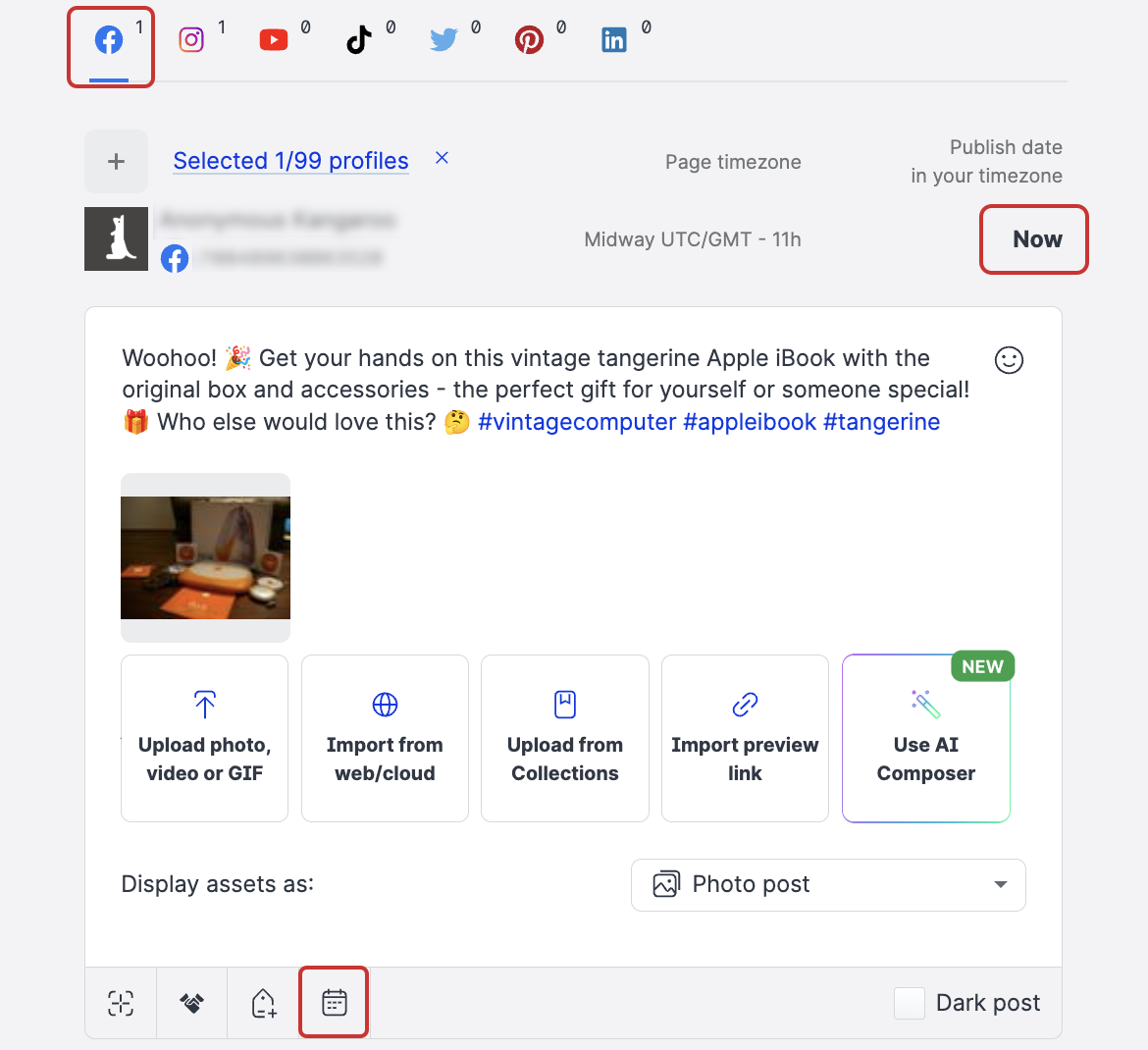The height and width of the screenshot is (1050, 1148).
Task: Choose Import from web/cloud
Action: [385, 738]
